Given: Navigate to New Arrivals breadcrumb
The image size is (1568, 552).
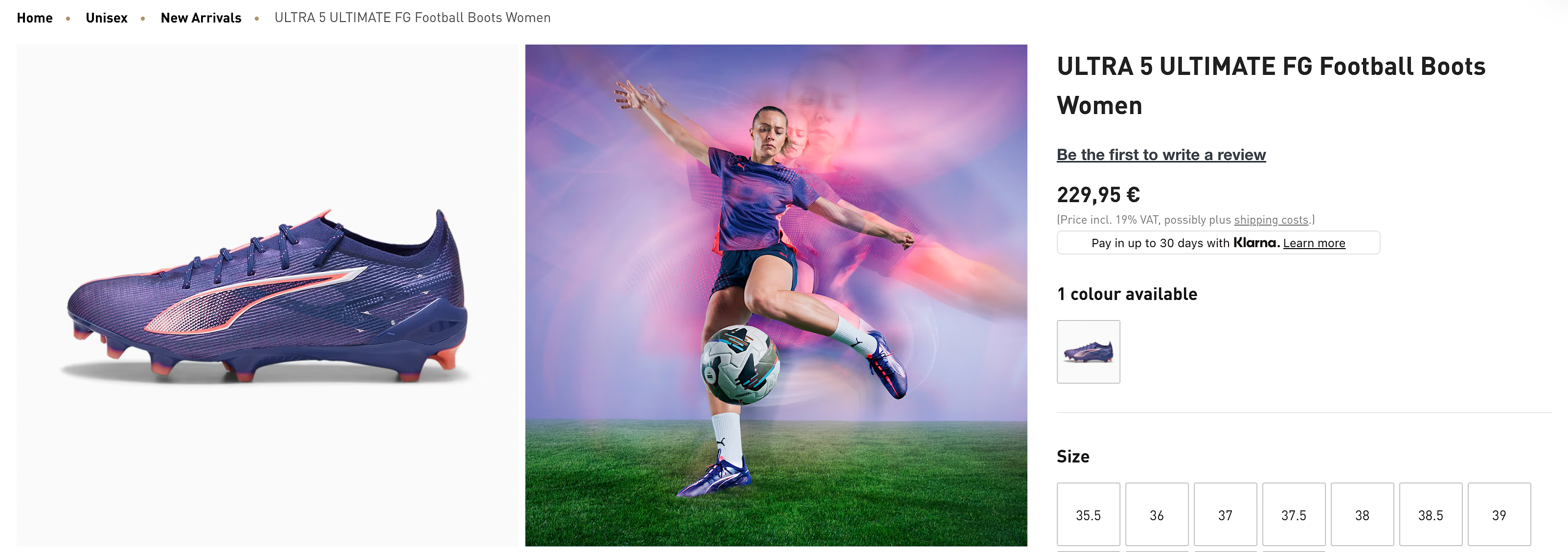Looking at the screenshot, I should [x=201, y=18].
